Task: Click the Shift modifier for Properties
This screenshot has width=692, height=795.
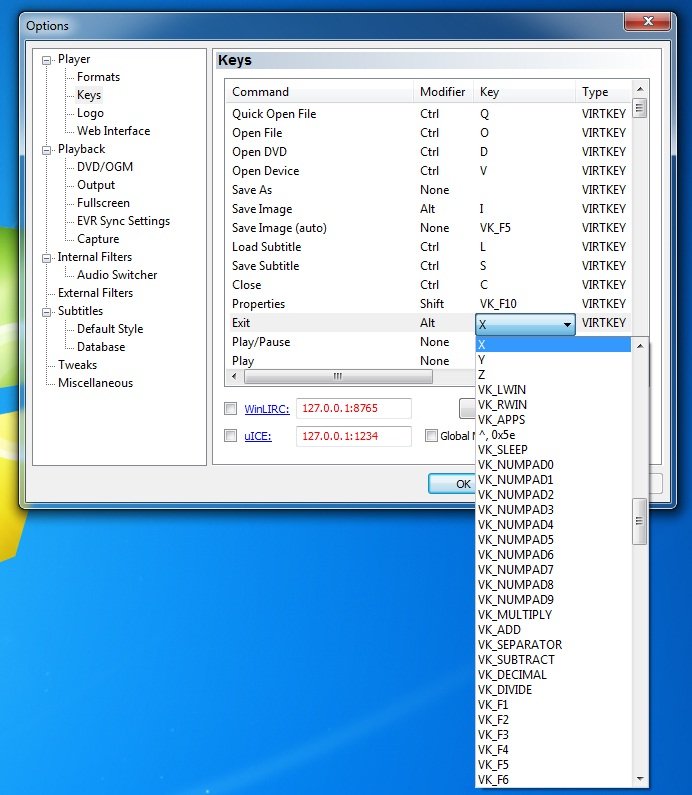Action: pyautogui.click(x=432, y=304)
